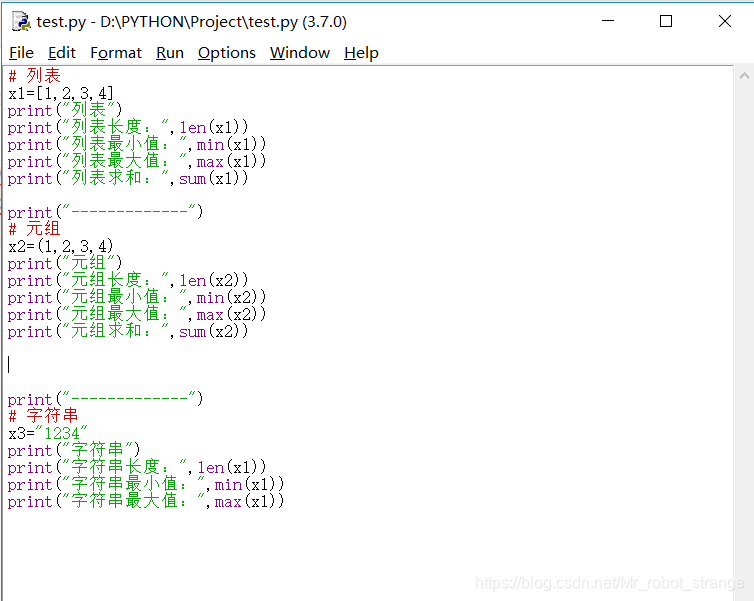
Task: Open the Help menu
Action: click(x=361, y=52)
